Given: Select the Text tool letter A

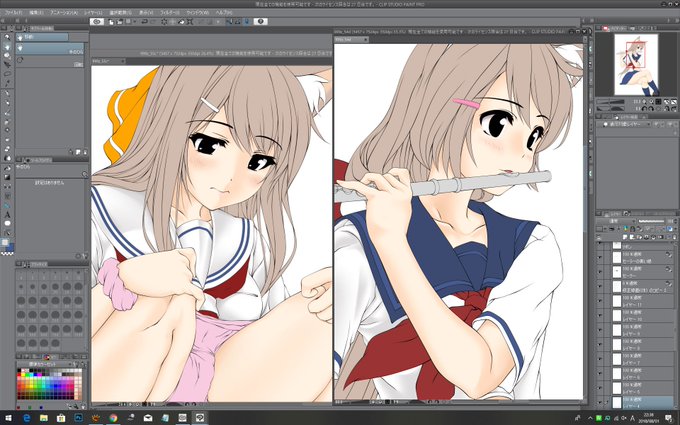Looking at the screenshot, I should click(x=7, y=215).
